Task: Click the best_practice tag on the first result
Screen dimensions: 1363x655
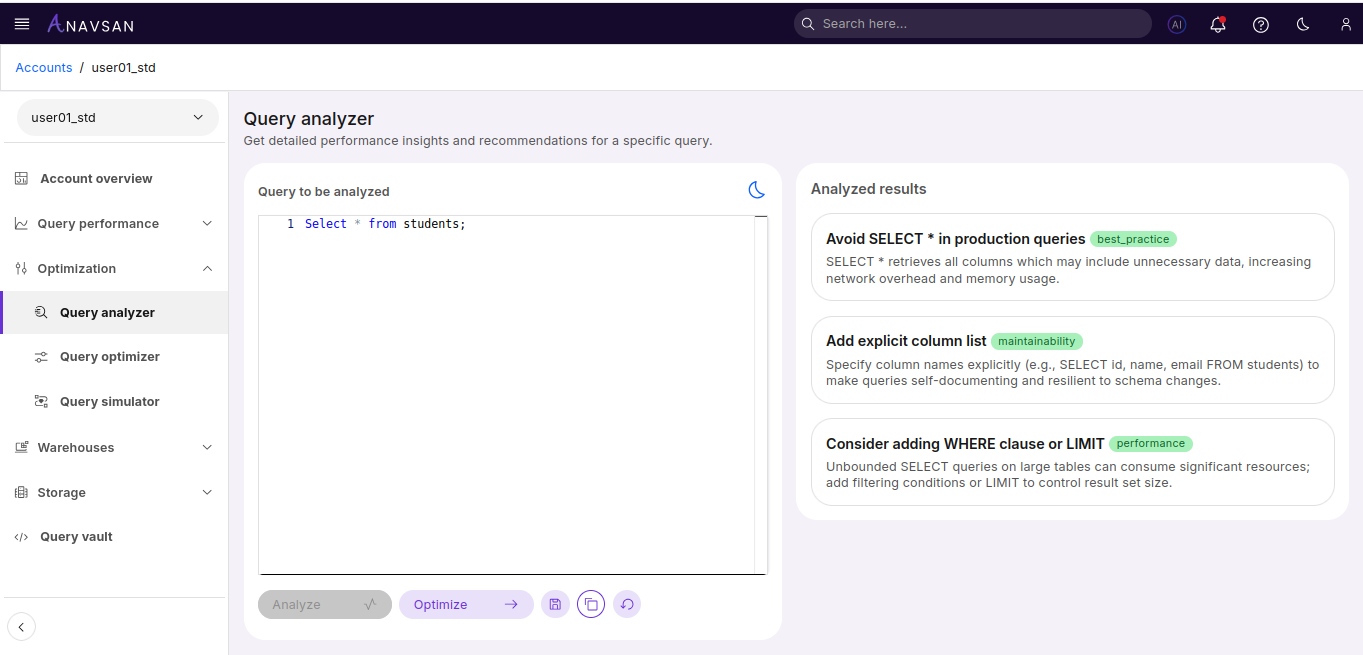Action: click(x=1133, y=239)
